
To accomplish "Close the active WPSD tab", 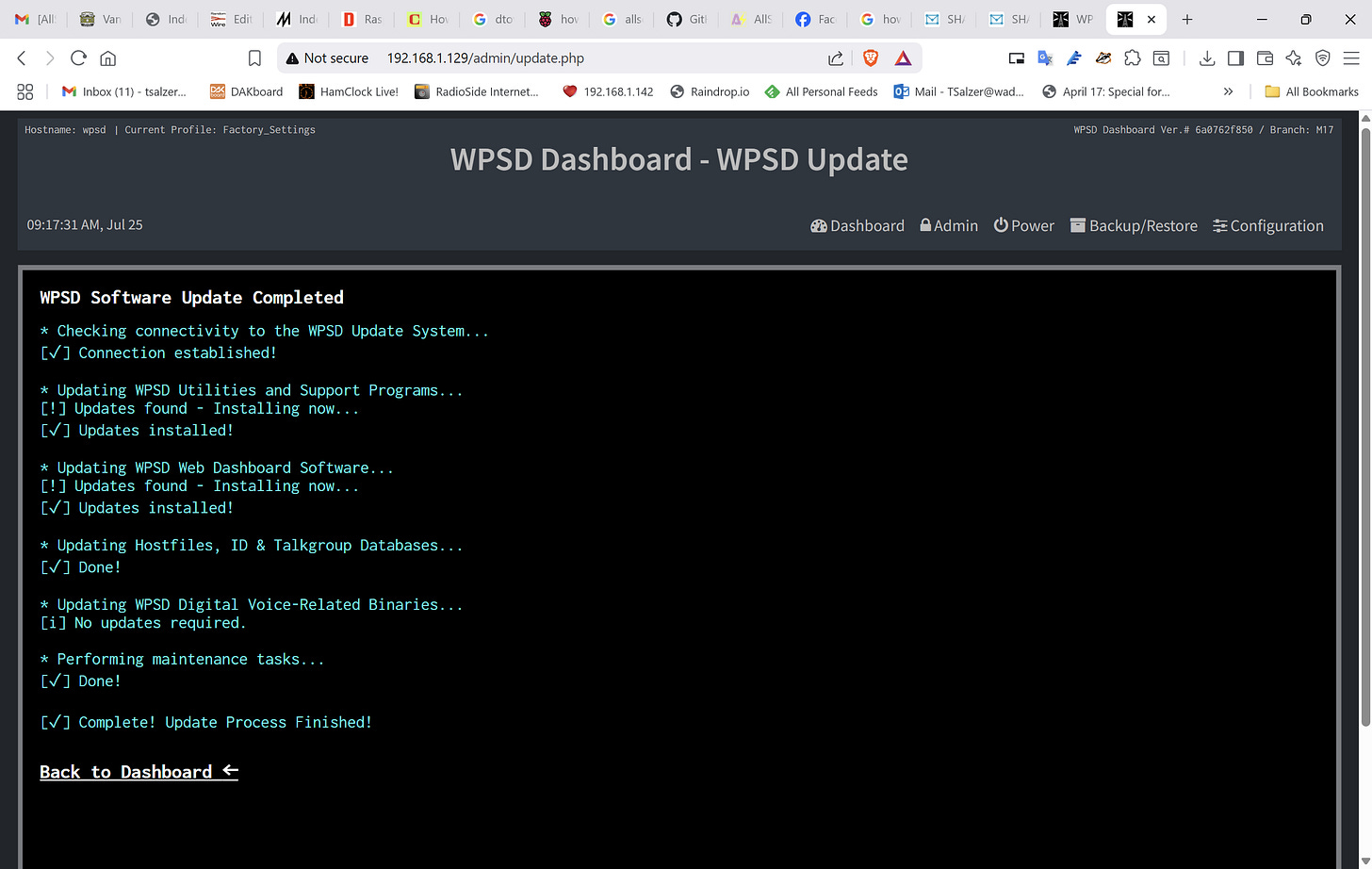I will point(1151,19).
